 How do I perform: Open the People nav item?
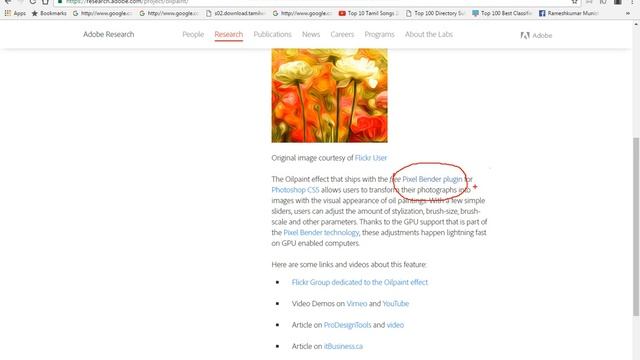pos(193,34)
